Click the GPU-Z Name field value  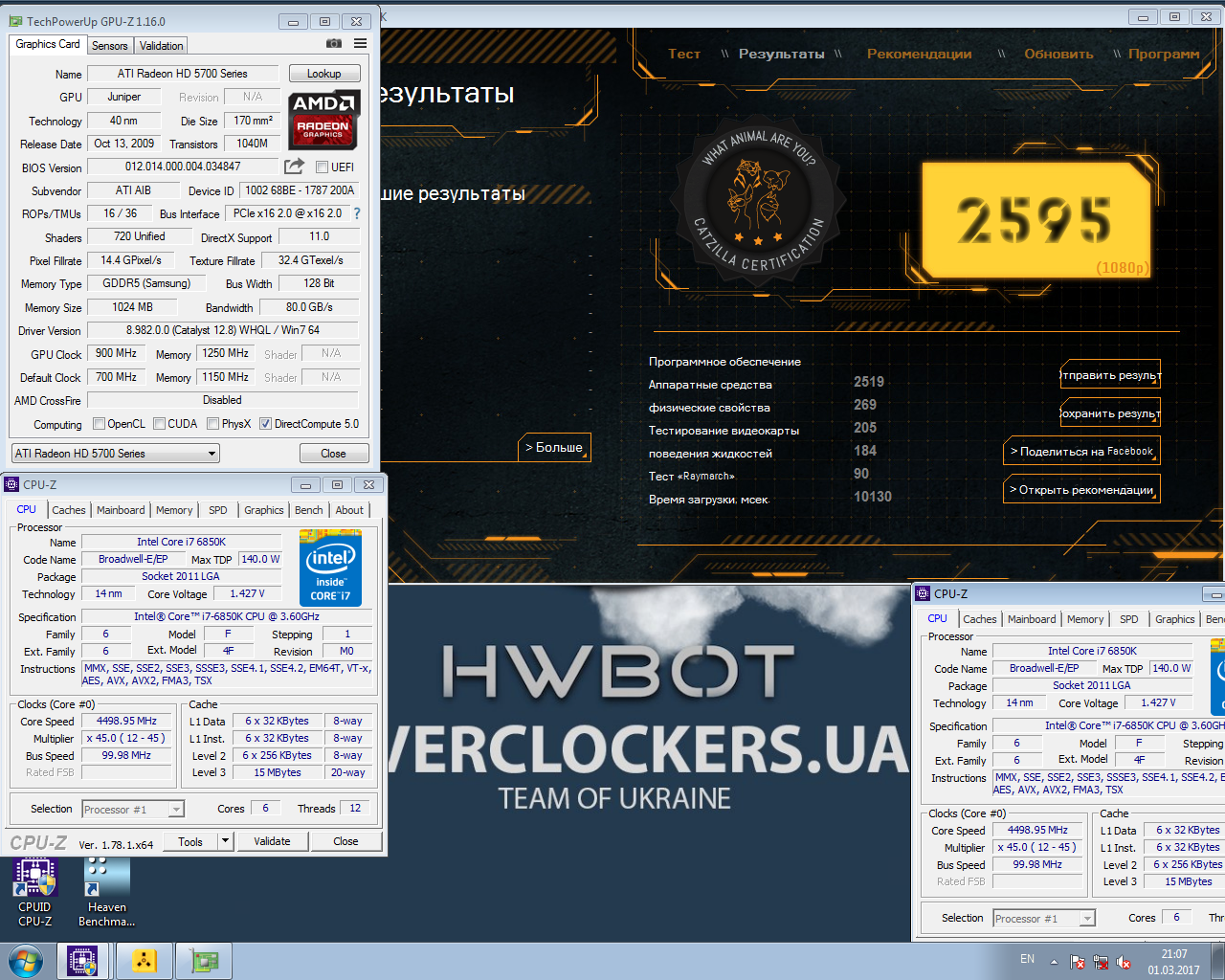(x=183, y=74)
